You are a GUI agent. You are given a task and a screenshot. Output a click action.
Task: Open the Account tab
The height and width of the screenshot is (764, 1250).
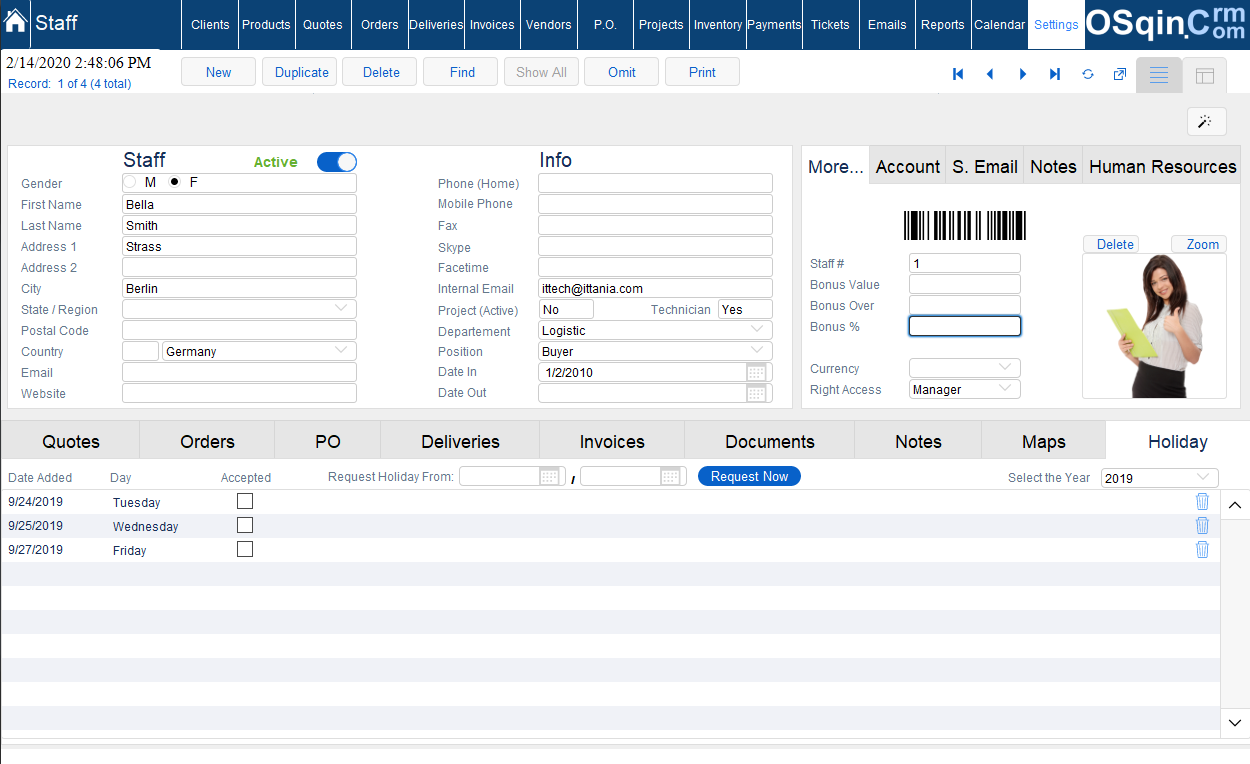click(908, 167)
